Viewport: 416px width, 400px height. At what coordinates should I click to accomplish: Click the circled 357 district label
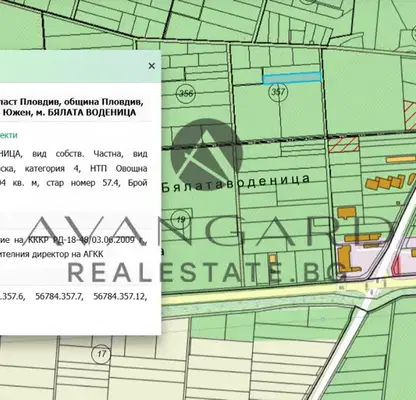point(278,92)
